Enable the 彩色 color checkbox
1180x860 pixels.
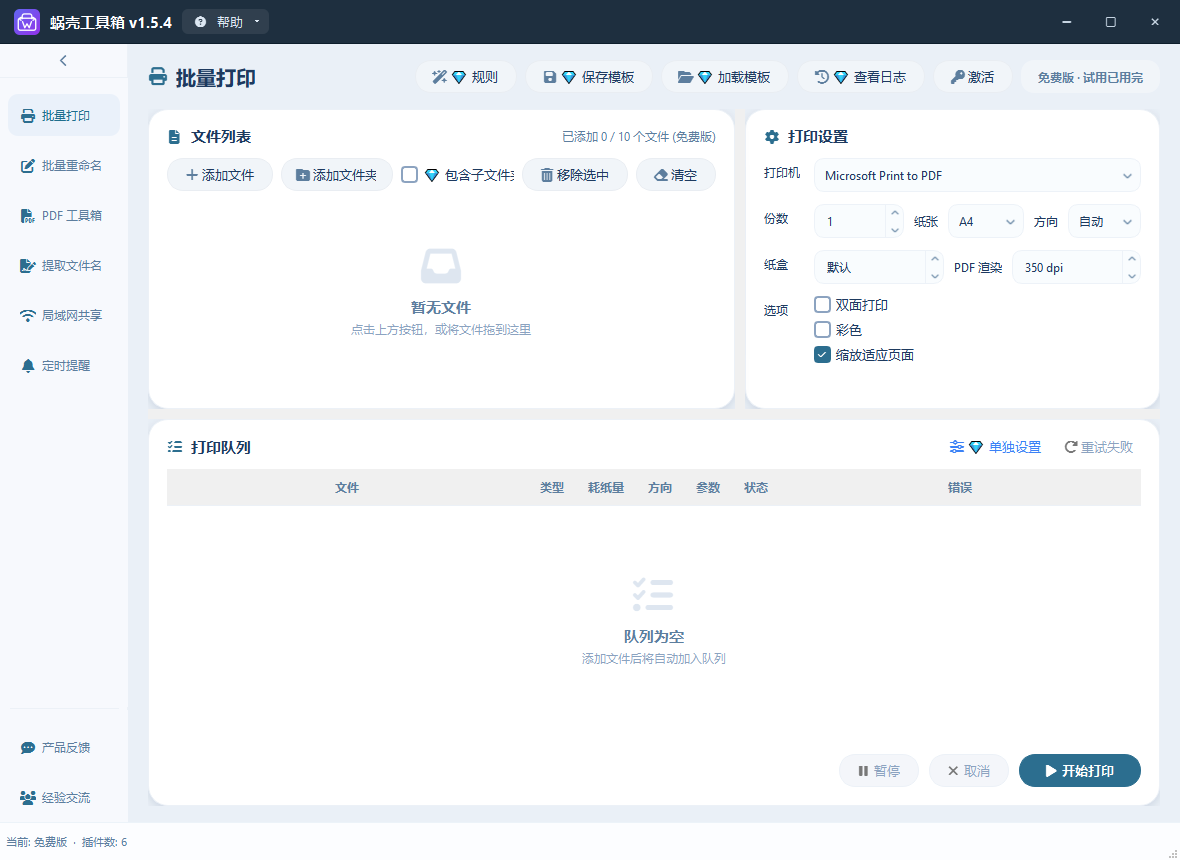(823, 330)
